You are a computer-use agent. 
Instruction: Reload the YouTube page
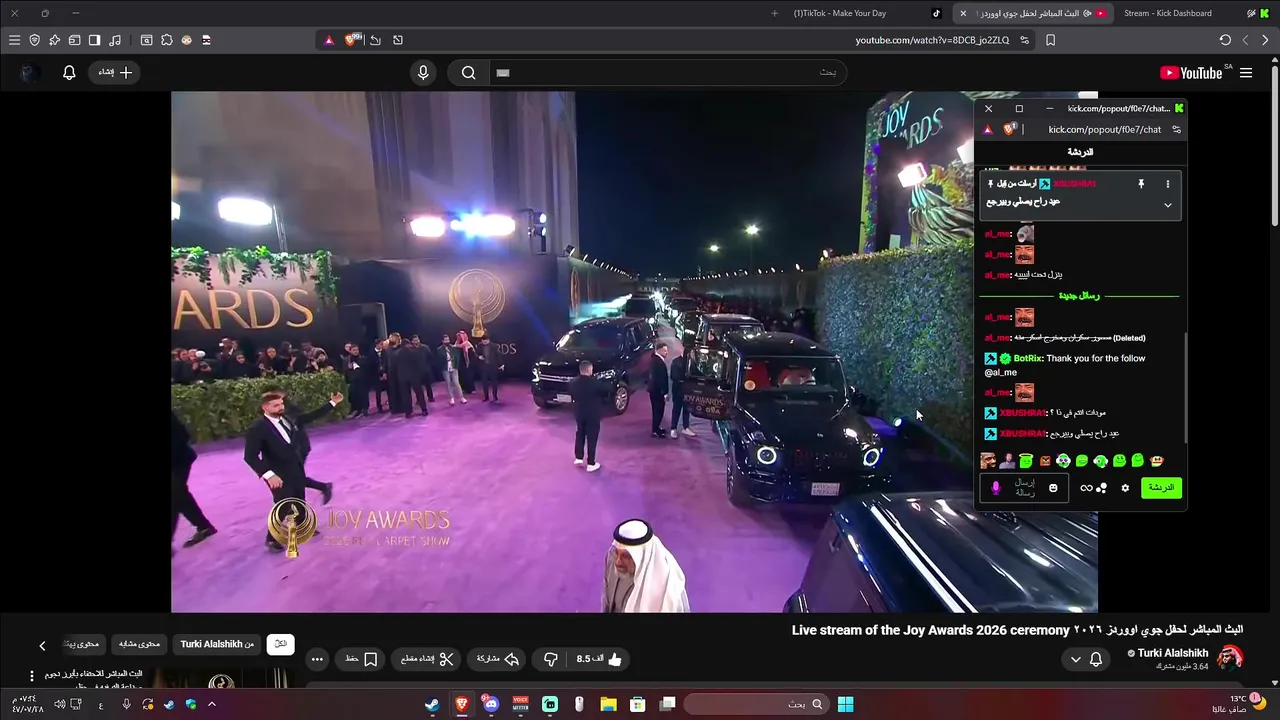click(x=1225, y=40)
